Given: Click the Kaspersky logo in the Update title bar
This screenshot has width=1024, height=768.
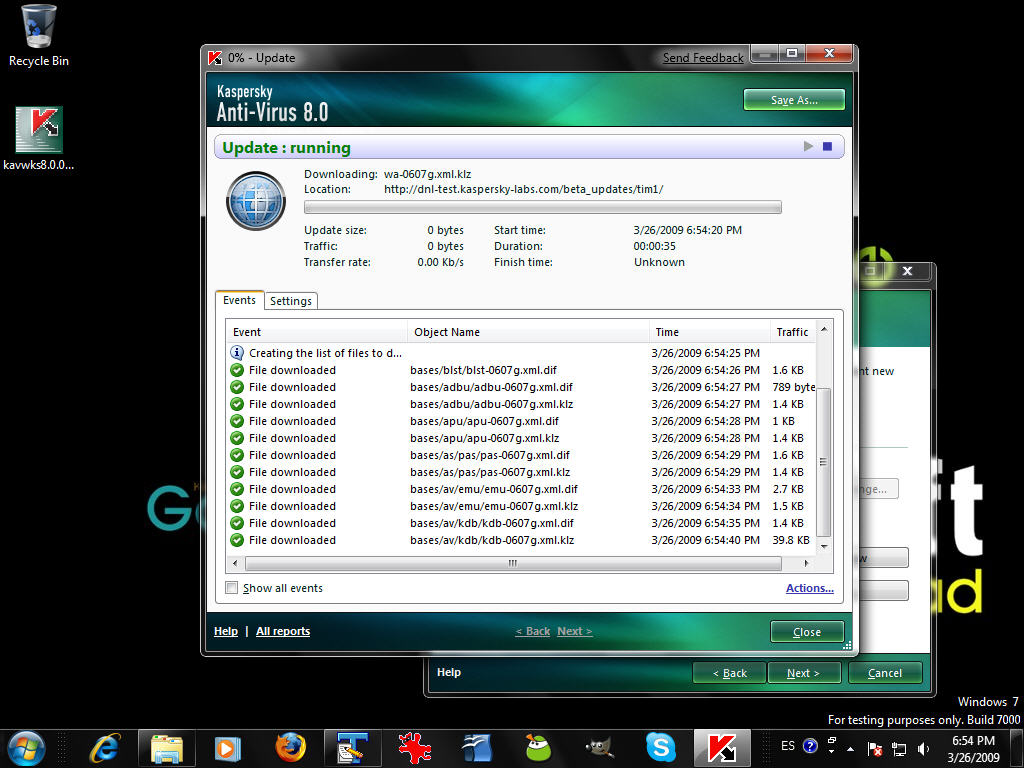Looking at the screenshot, I should click(x=215, y=57).
